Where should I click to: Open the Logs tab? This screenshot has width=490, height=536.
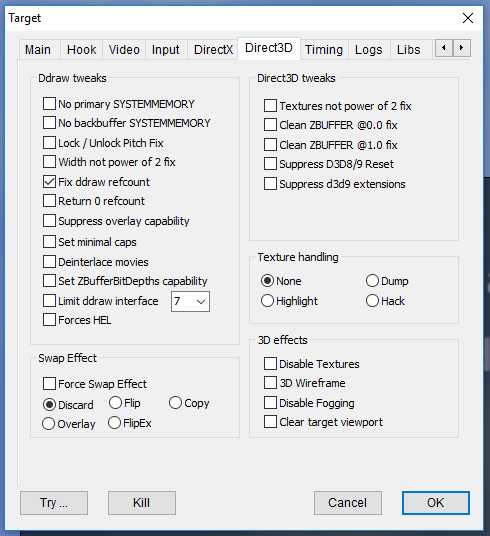pyautogui.click(x=369, y=50)
